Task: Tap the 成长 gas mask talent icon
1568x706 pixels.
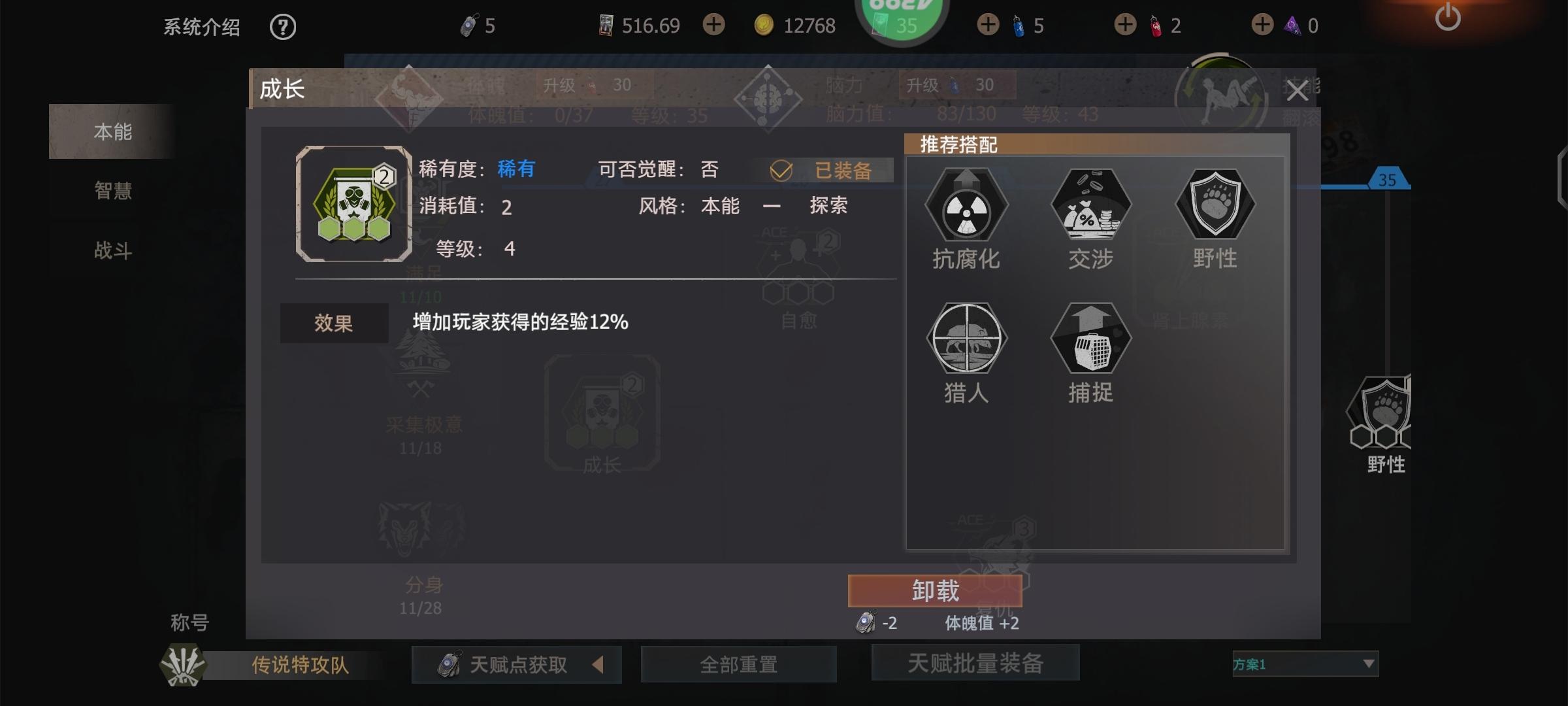Action: point(353,204)
